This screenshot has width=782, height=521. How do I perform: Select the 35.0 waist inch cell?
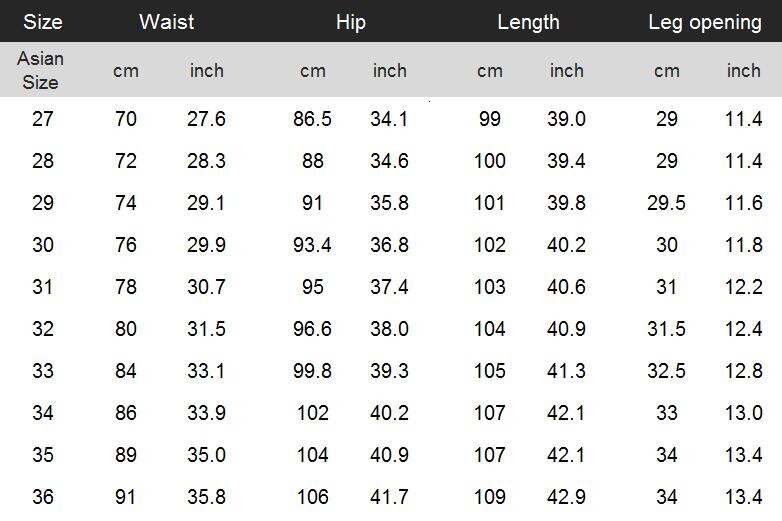[206, 455]
